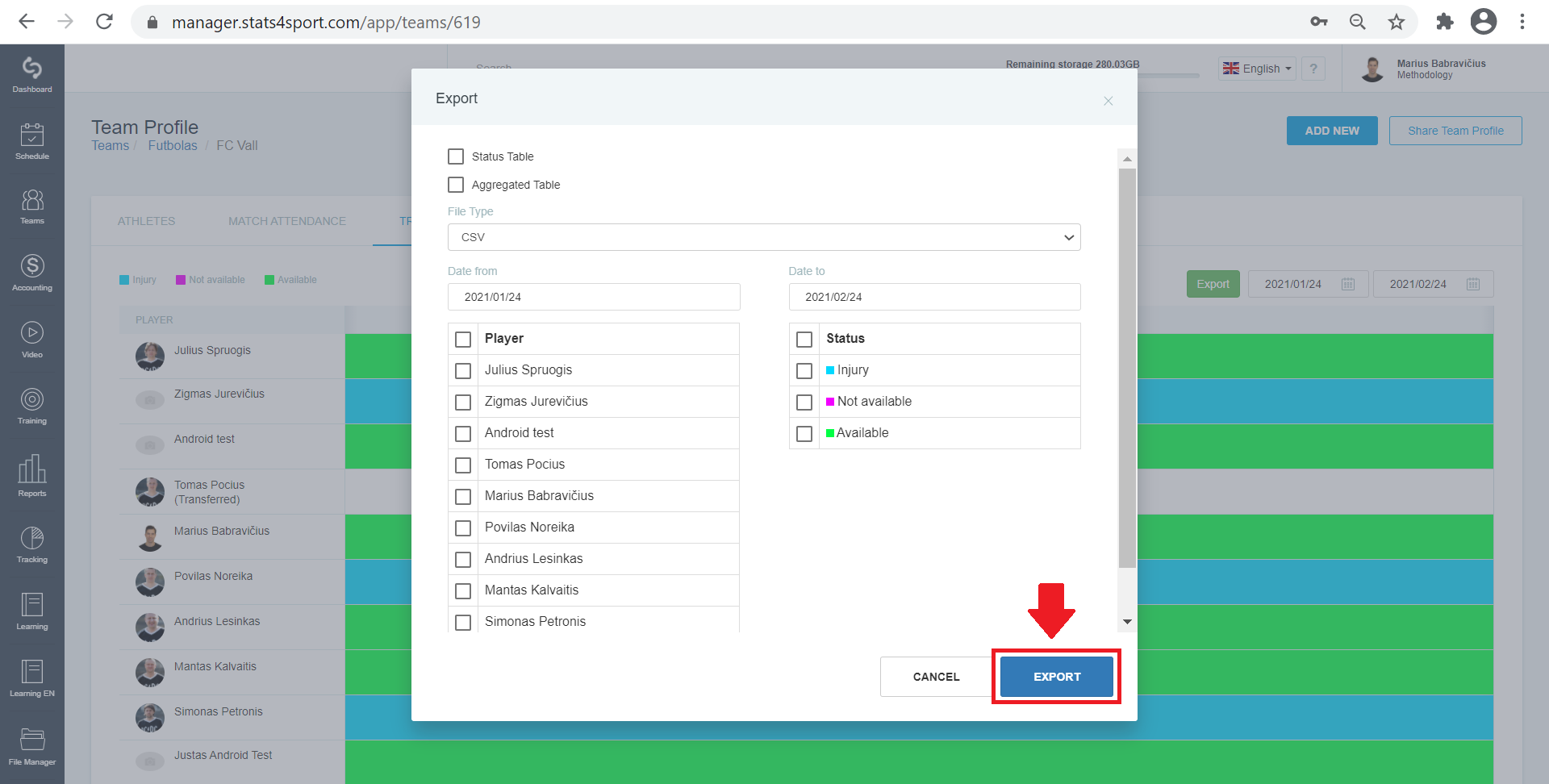Check the Not available status checkbox
The height and width of the screenshot is (784, 1549).
coord(804,402)
